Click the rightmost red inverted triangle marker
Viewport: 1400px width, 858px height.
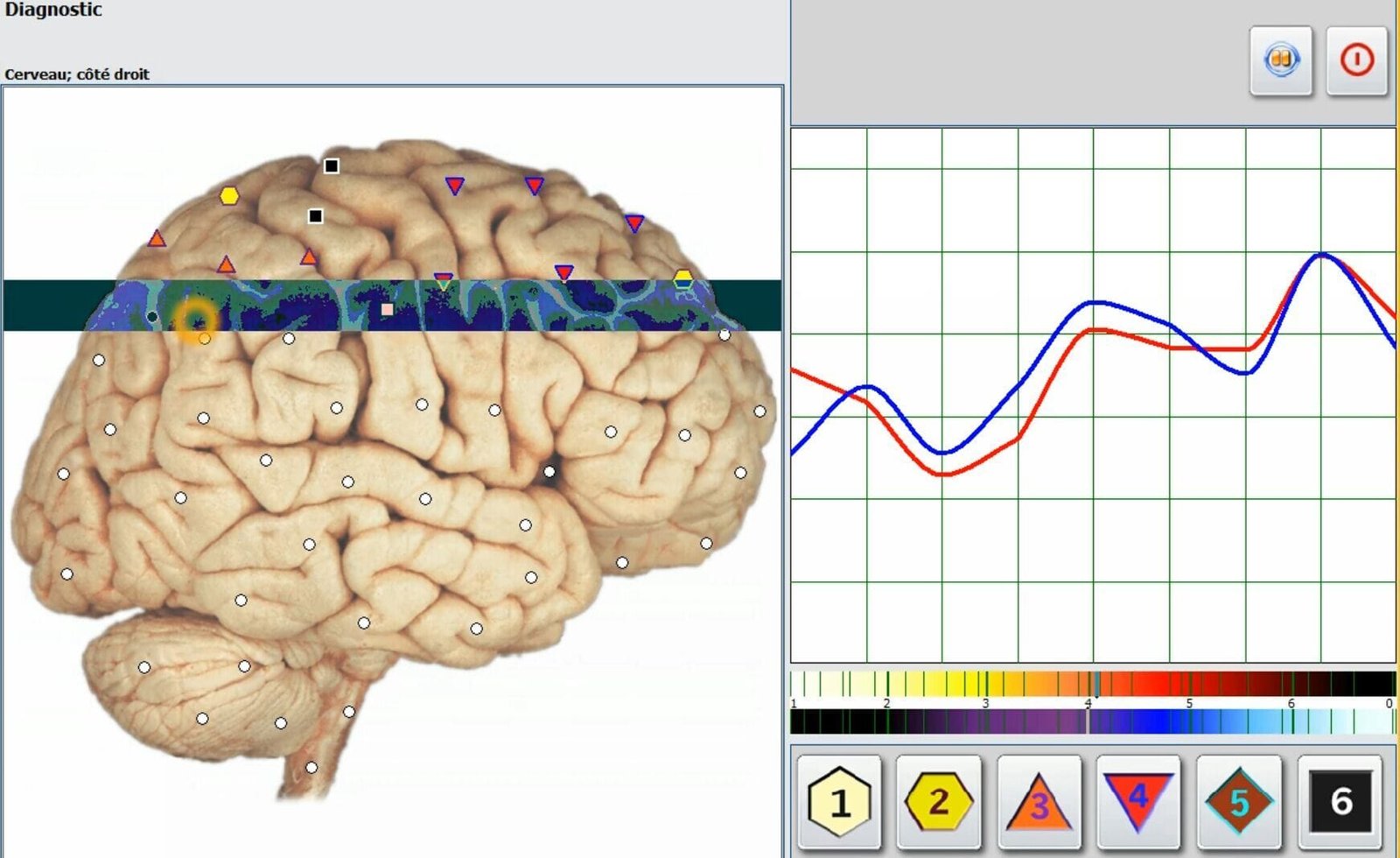[x=634, y=223]
